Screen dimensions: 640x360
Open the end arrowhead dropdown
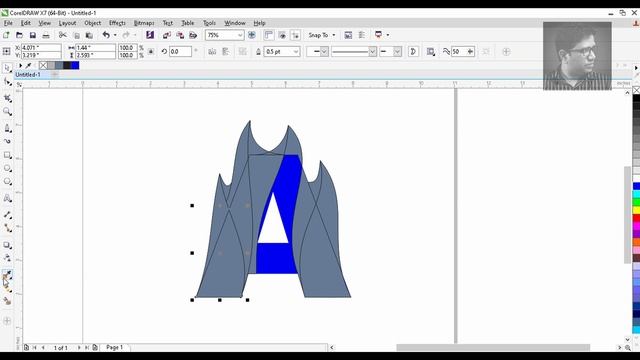point(397,51)
